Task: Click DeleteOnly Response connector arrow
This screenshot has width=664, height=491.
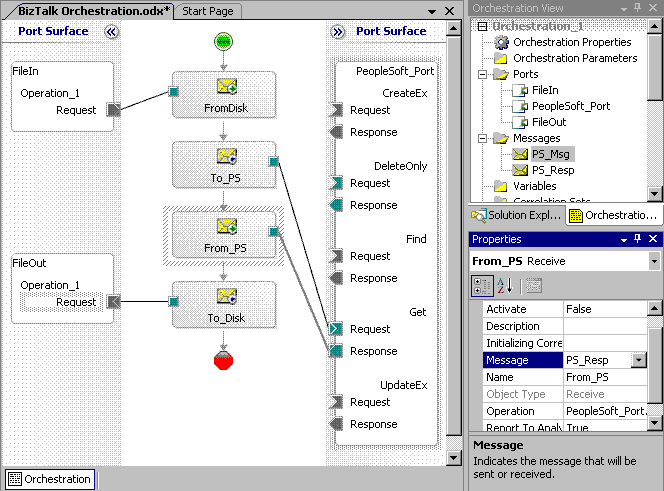Action: [x=337, y=205]
